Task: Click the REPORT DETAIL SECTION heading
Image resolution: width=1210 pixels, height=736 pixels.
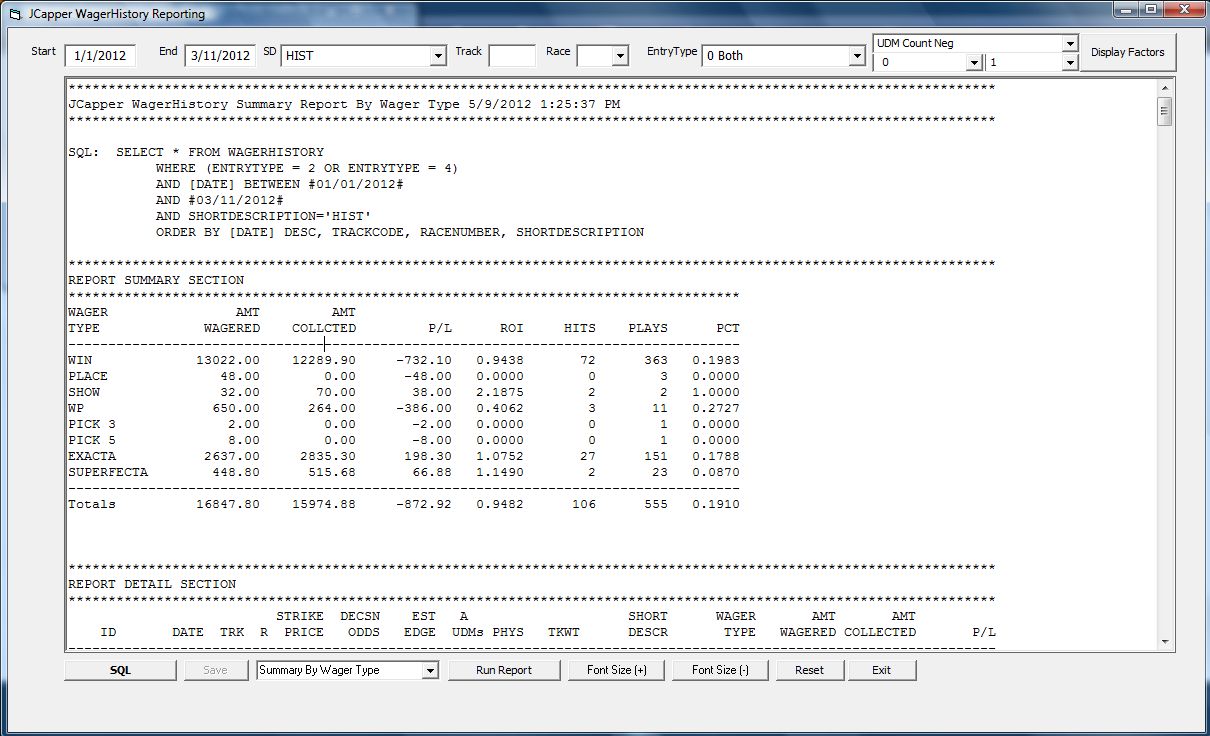Action: pyautogui.click(x=152, y=584)
